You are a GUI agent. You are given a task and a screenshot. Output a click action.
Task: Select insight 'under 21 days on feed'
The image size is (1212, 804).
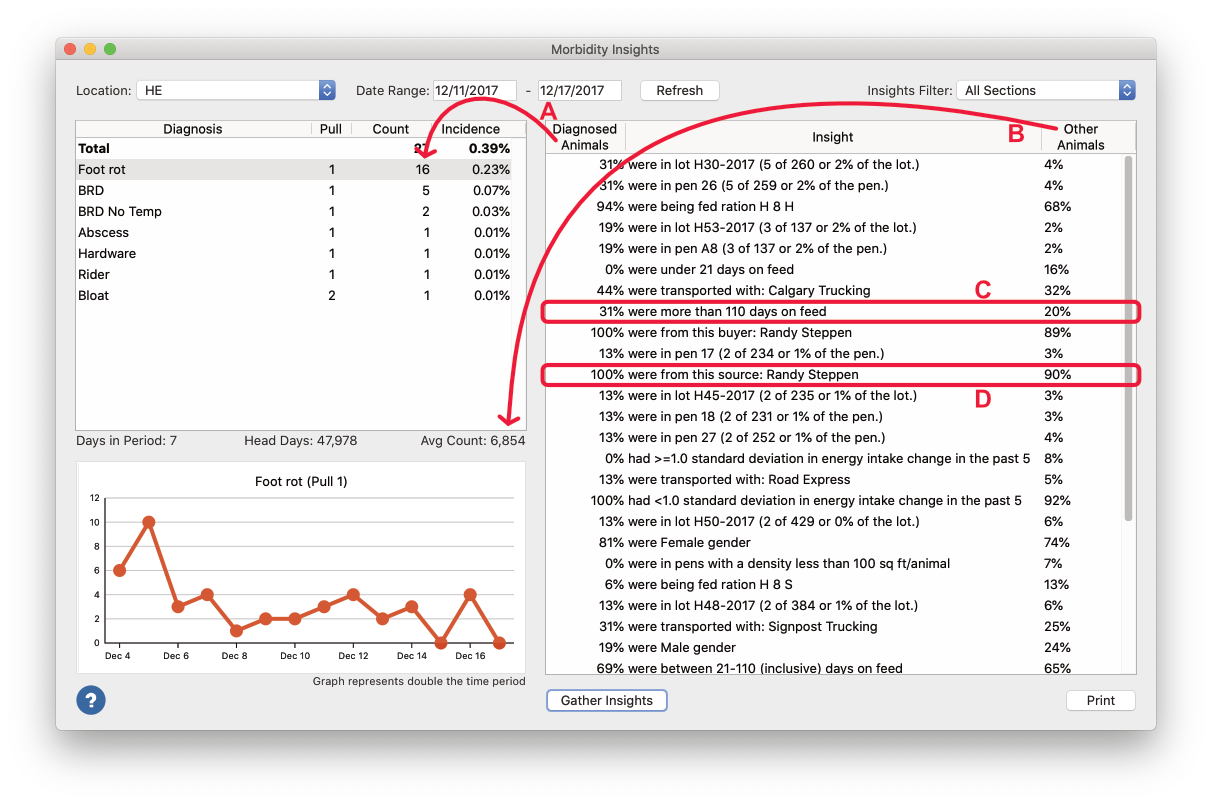(x=834, y=269)
